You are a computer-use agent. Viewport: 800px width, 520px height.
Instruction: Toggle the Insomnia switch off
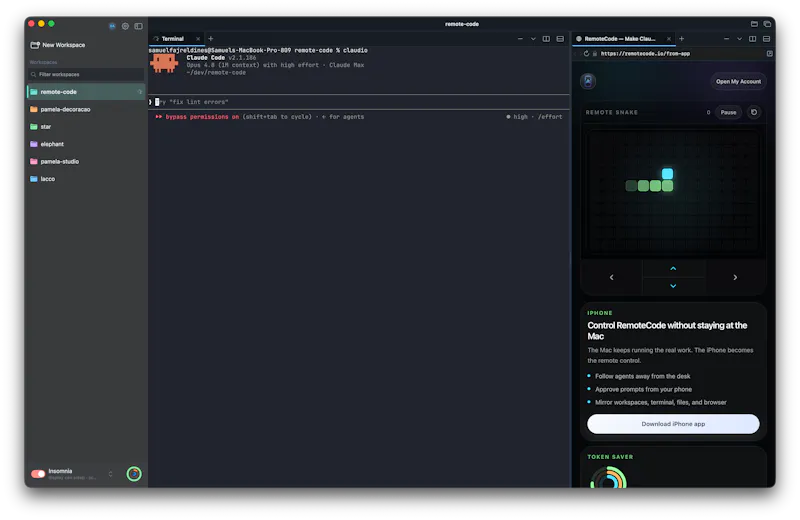(38, 474)
